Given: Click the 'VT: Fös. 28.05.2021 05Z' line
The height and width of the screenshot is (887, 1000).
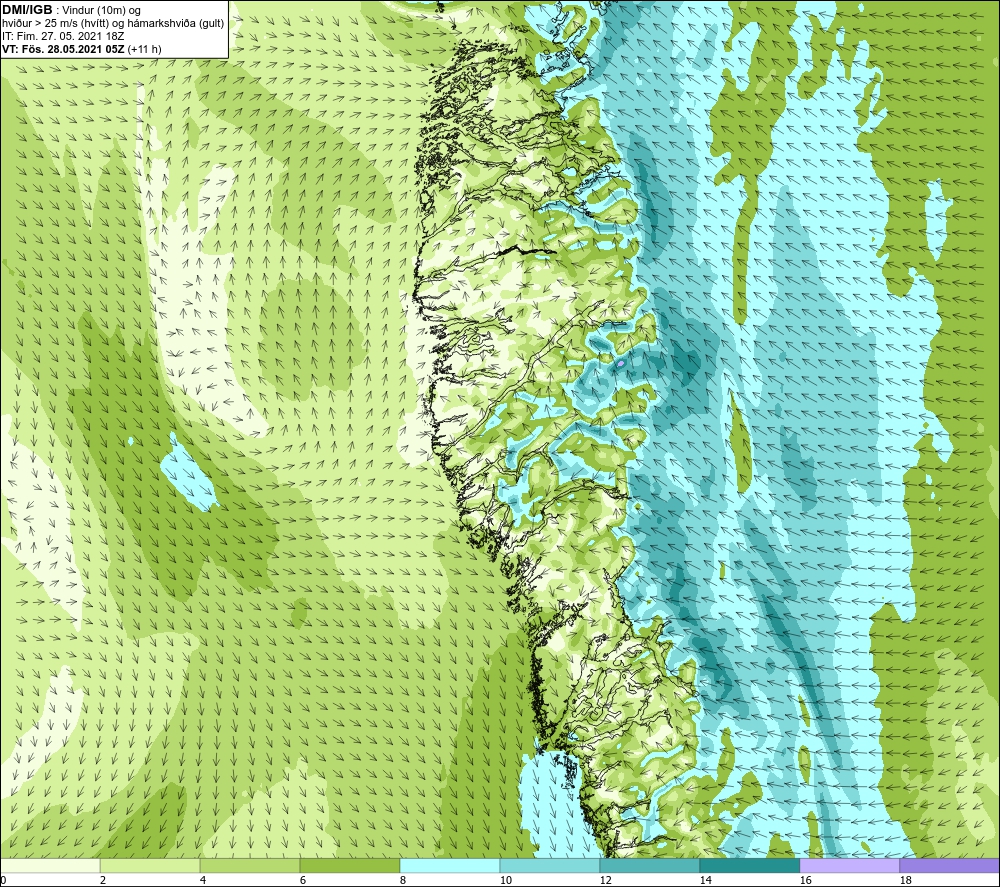Looking at the screenshot, I should coord(63,49).
